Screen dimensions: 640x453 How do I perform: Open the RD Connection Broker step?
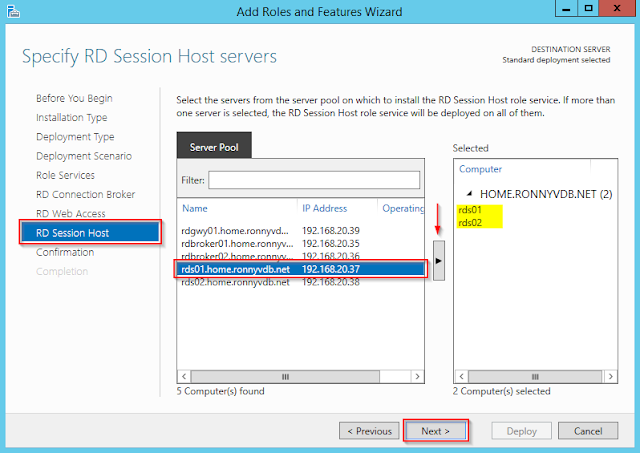click(x=85, y=194)
